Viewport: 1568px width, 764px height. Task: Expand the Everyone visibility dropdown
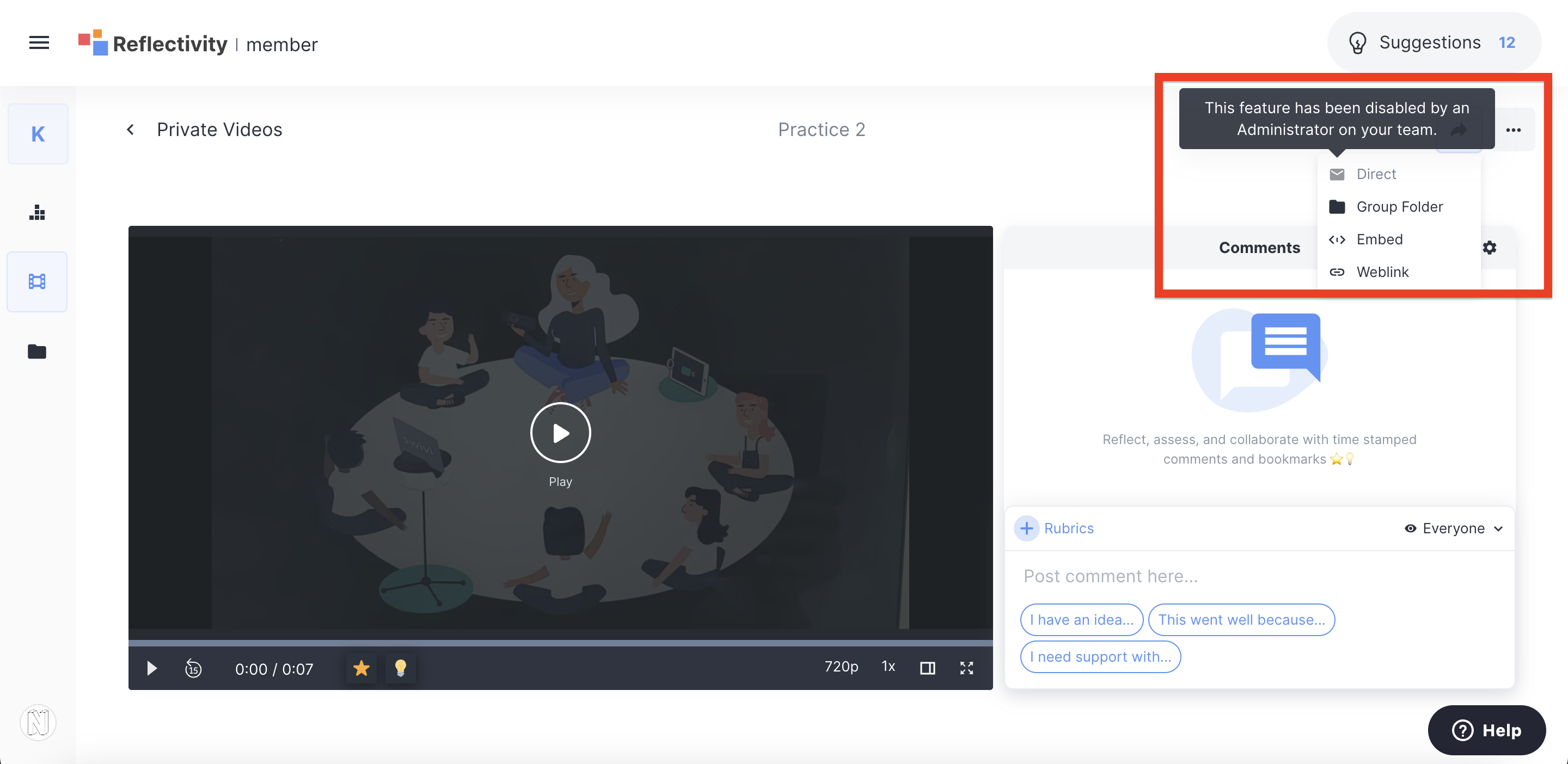(x=1455, y=527)
